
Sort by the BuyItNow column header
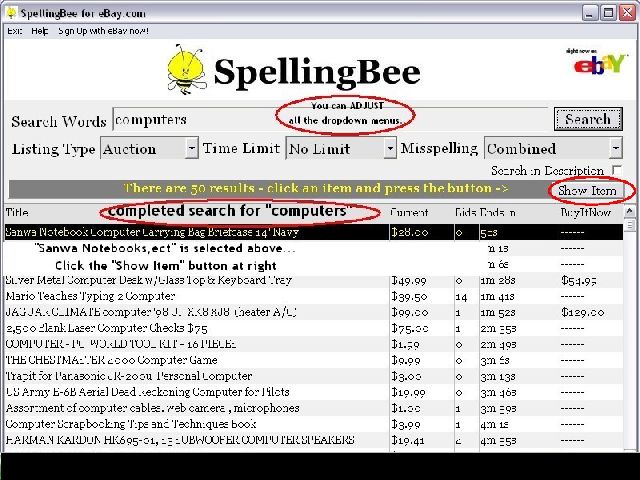click(586, 213)
